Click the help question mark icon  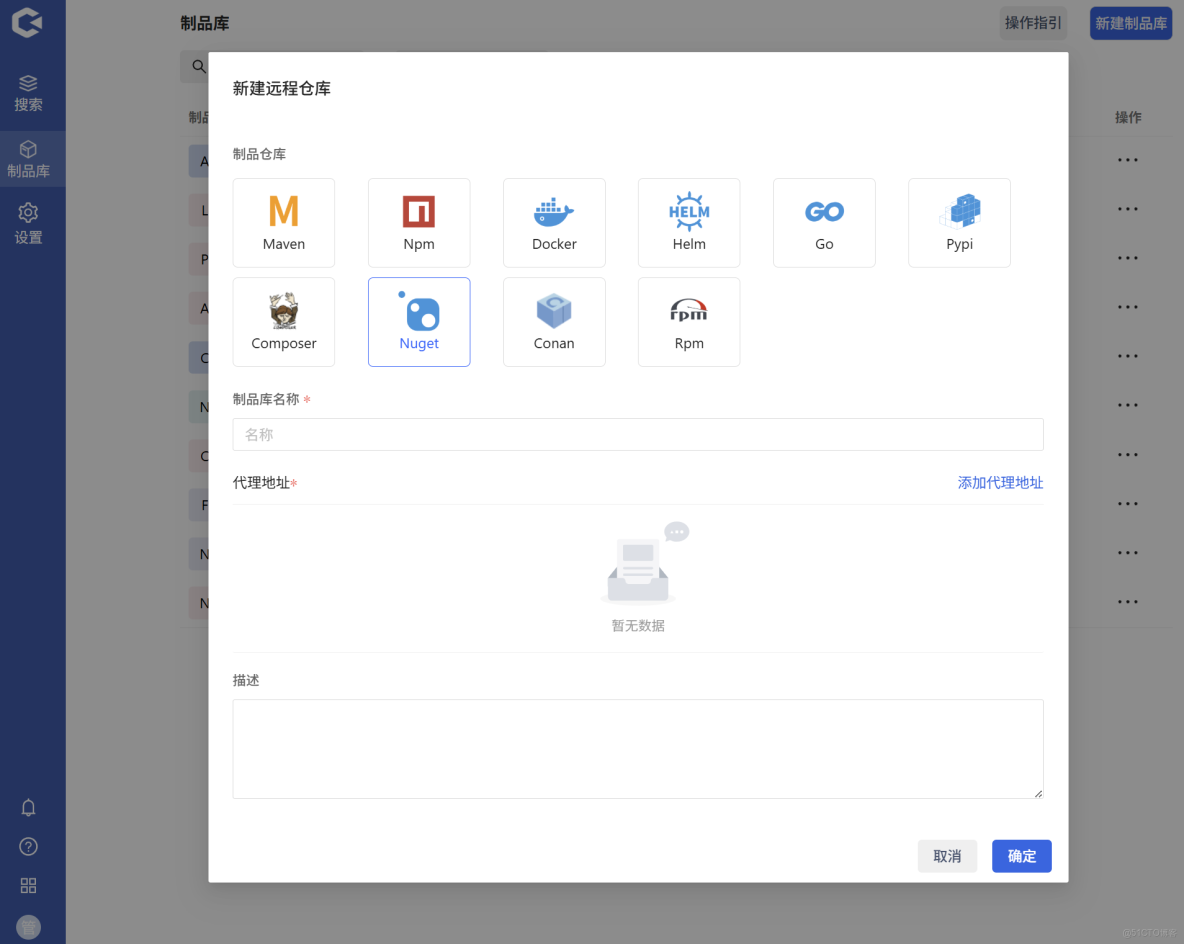pyautogui.click(x=28, y=846)
